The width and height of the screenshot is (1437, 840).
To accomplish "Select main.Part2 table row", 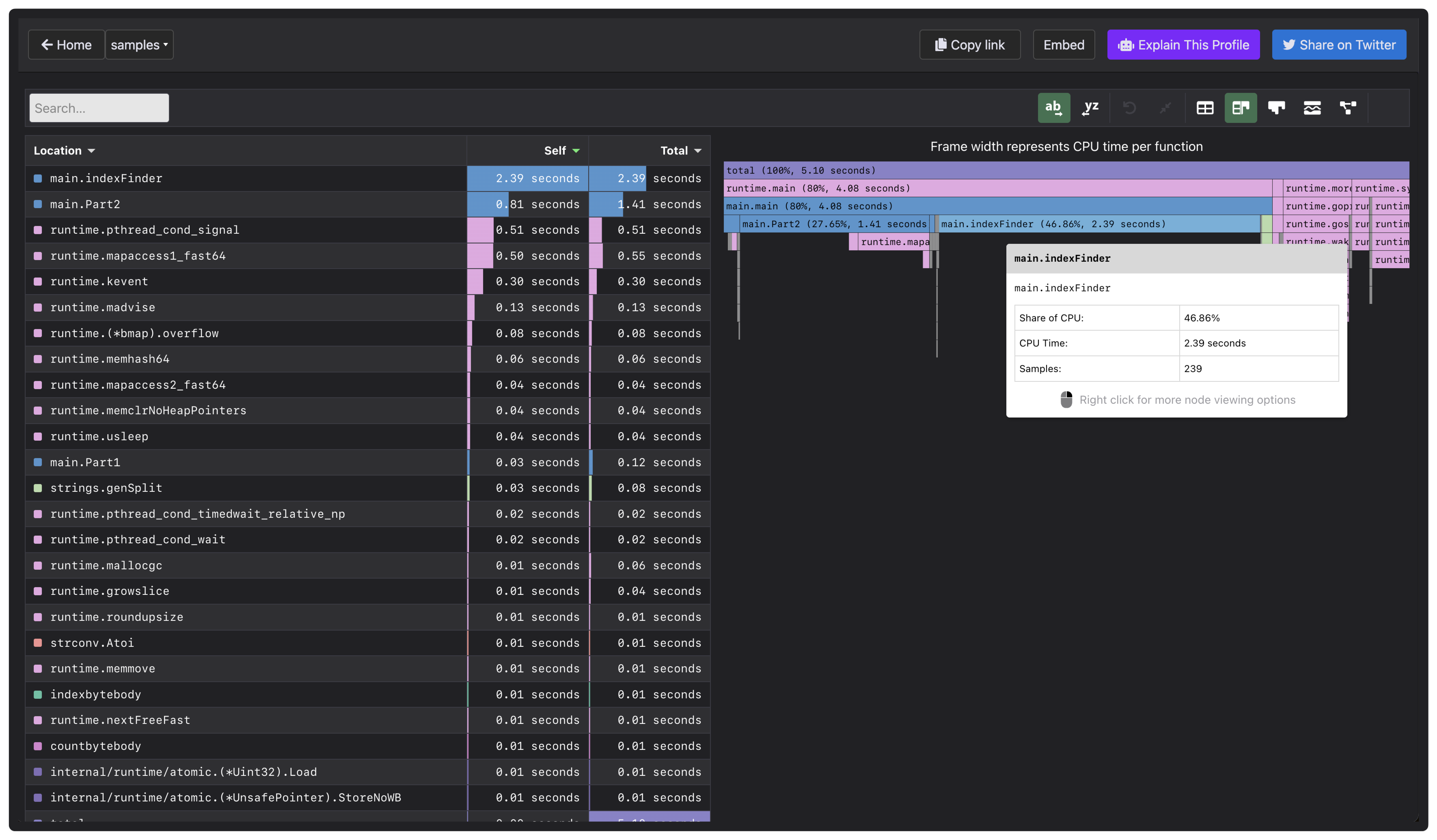I will (368, 204).
